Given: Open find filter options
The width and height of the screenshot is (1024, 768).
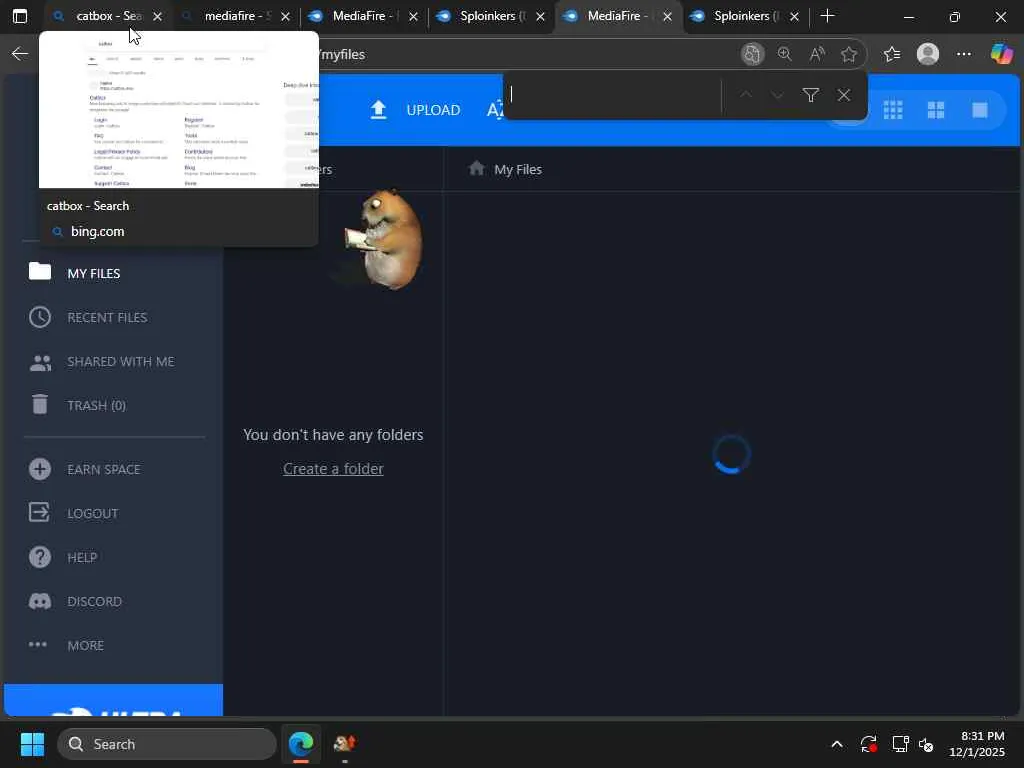Looking at the screenshot, I should tap(810, 95).
